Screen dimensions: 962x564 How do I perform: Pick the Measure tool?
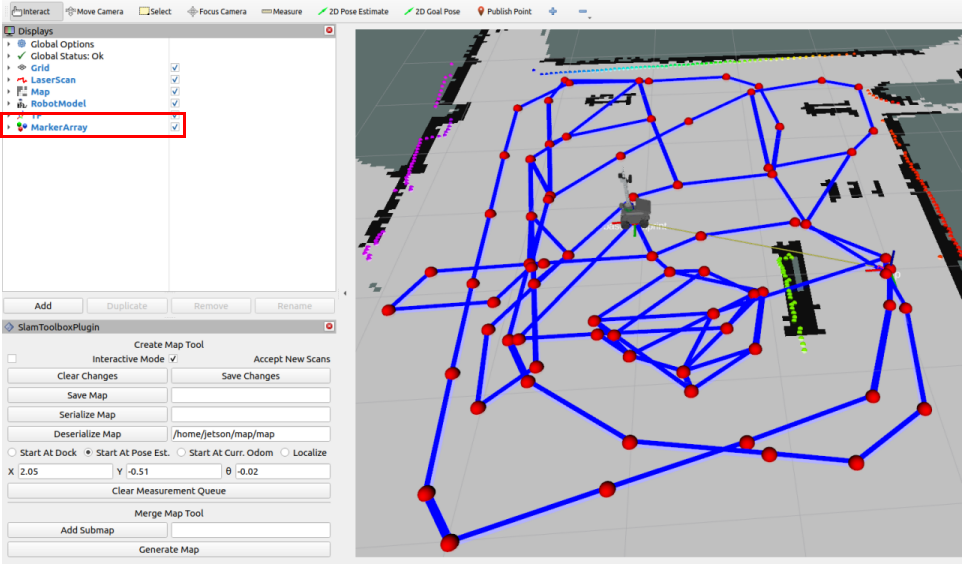[282, 11]
